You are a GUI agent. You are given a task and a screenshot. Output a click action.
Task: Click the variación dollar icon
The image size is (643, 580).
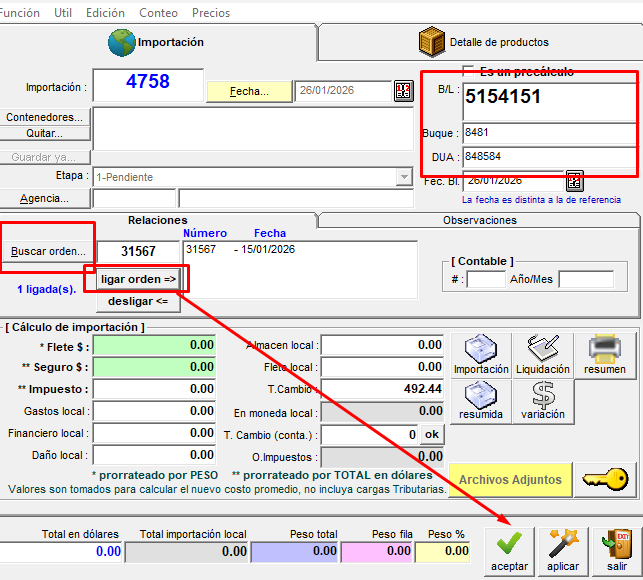click(x=543, y=401)
